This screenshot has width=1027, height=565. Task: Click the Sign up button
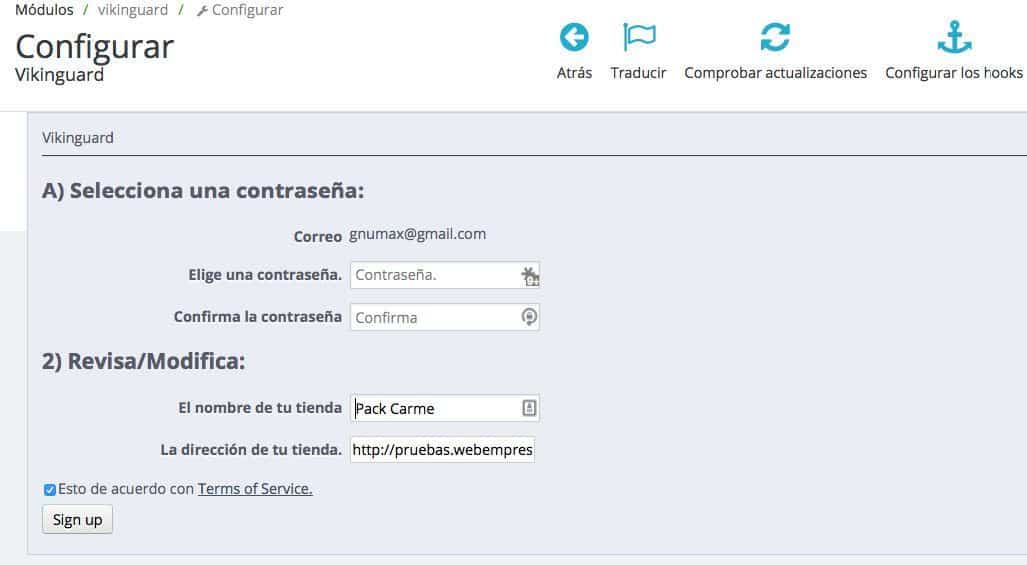(77, 519)
